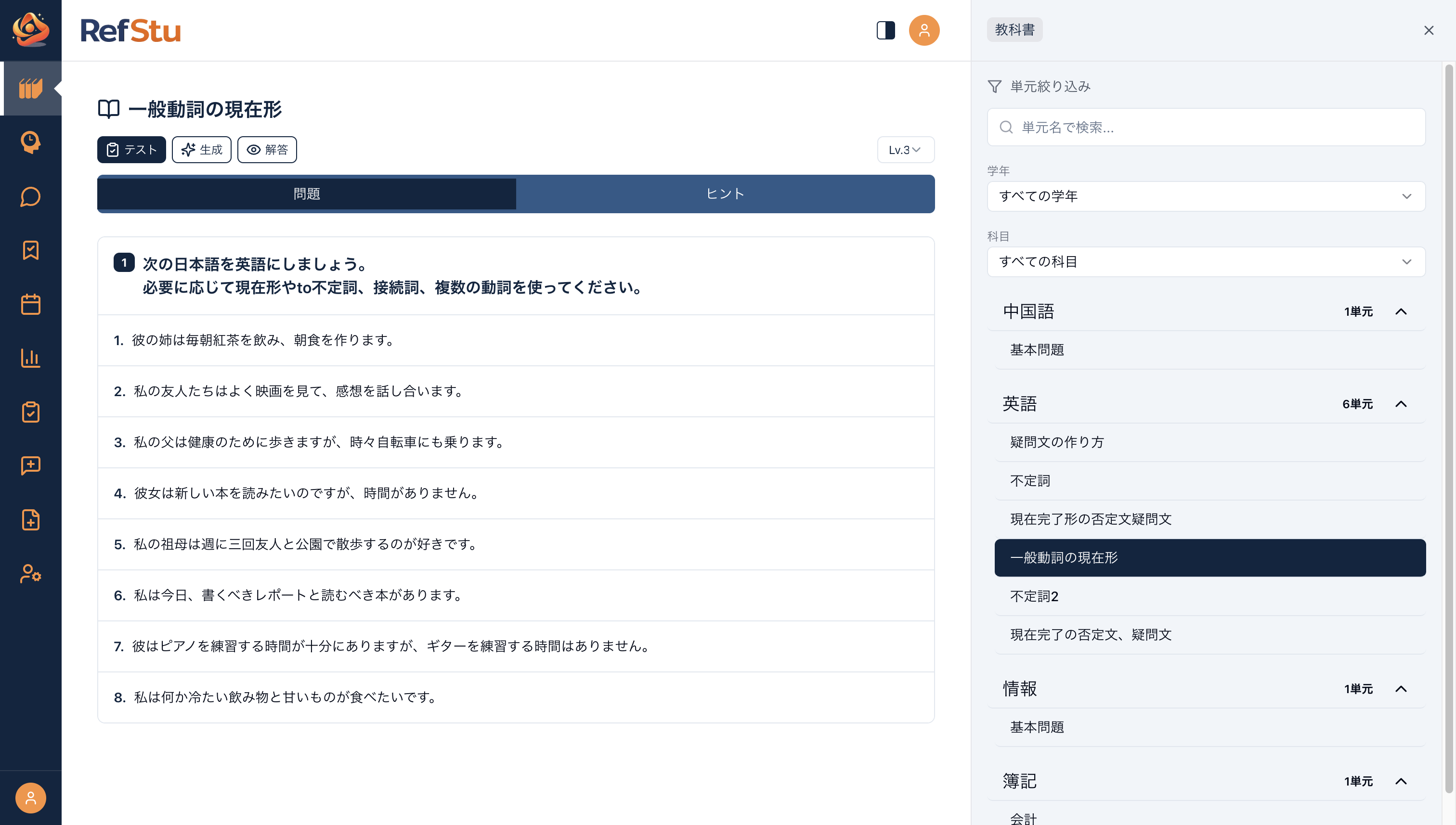This screenshot has height=825, width=1456.
Task: Open the Lv.3 level dropdown
Action: [x=906, y=150]
